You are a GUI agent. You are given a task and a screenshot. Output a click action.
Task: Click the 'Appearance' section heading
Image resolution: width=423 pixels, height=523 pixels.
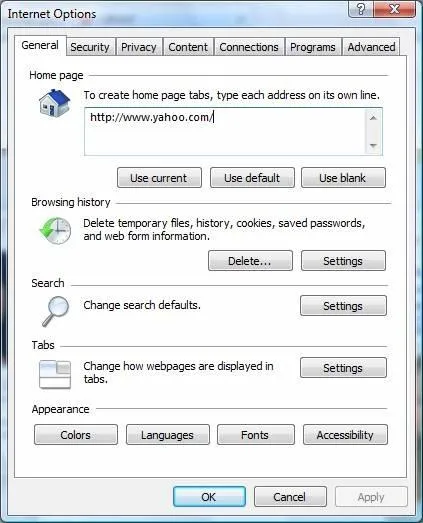click(x=60, y=409)
